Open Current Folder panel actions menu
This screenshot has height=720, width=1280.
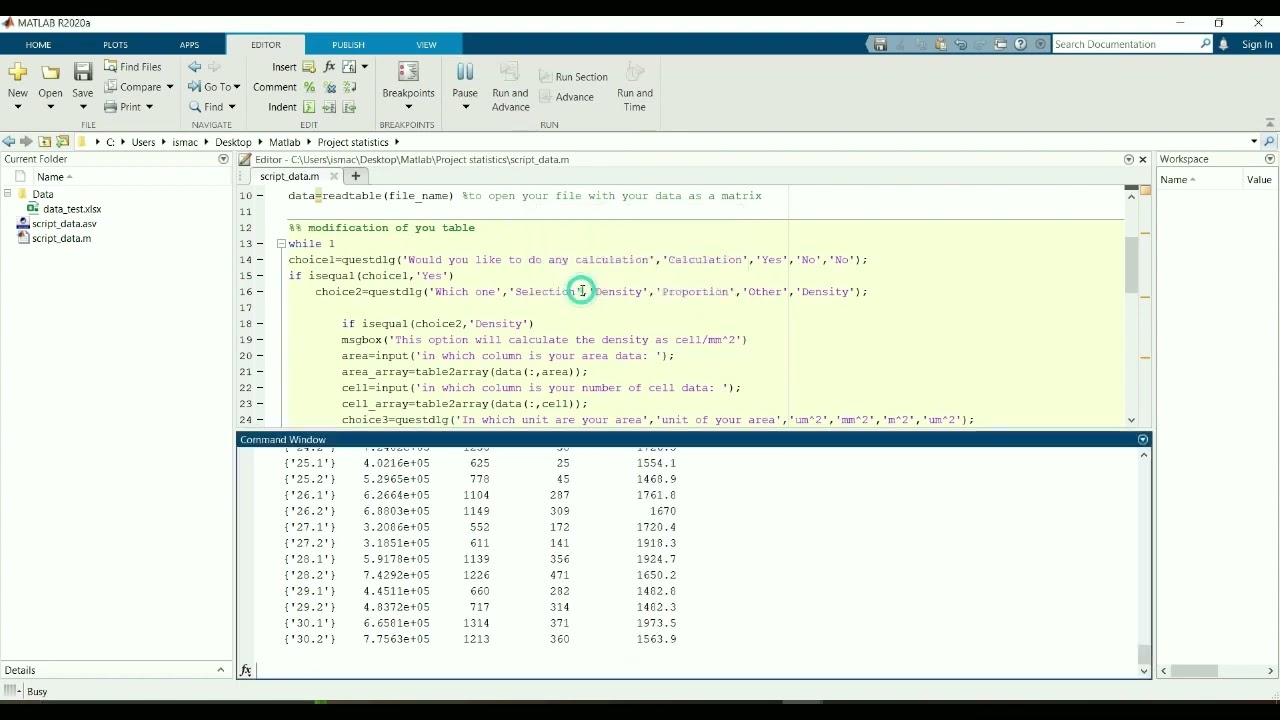coord(223,159)
